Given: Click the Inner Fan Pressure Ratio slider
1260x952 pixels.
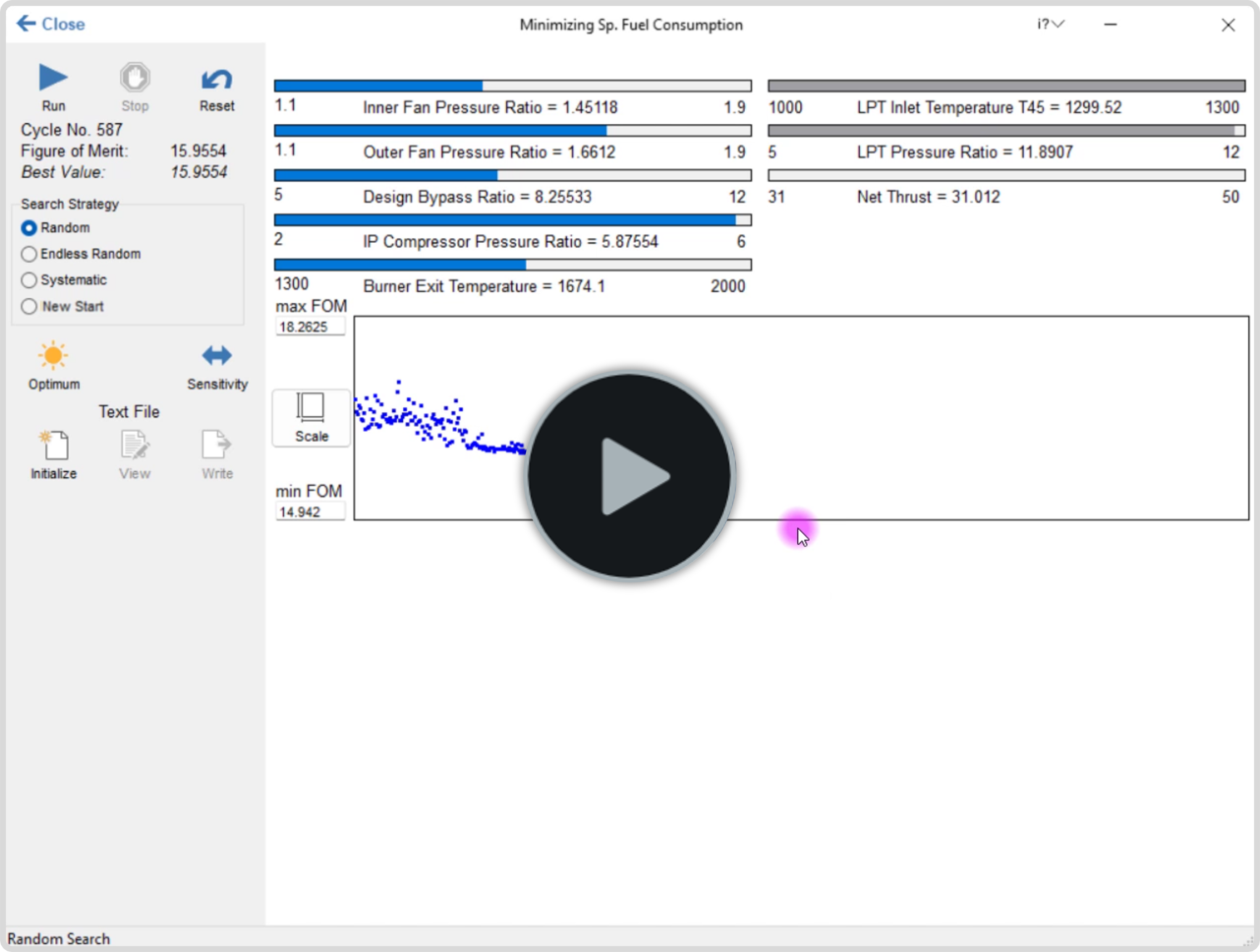Looking at the screenshot, I should [x=513, y=86].
